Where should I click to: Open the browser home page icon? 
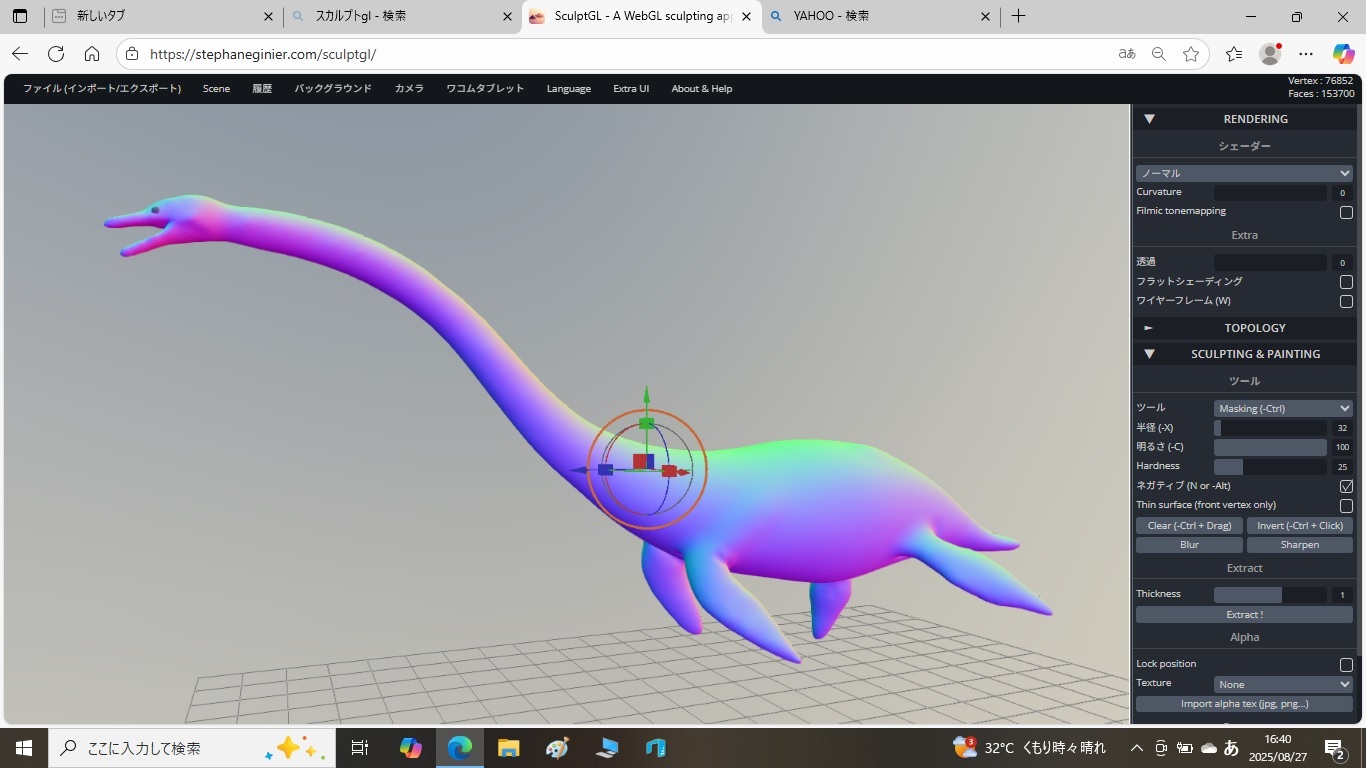tap(92, 54)
